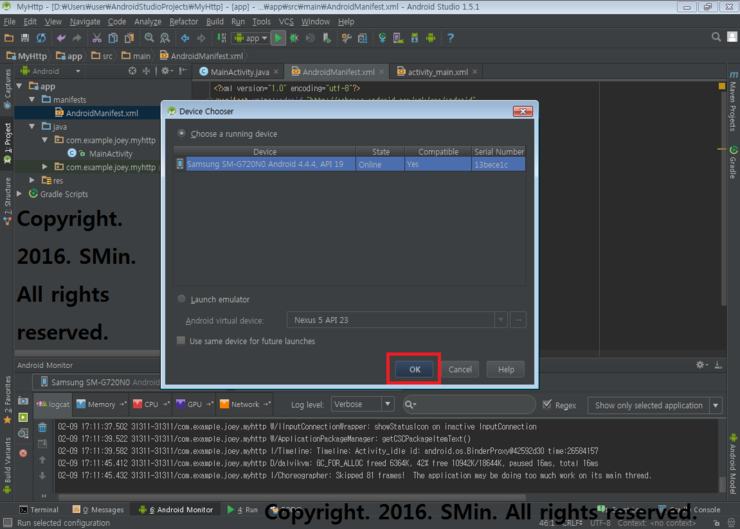Collapse the java folder
The height and width of the screenshot is (529, 740).
click(x=32, y=126)
